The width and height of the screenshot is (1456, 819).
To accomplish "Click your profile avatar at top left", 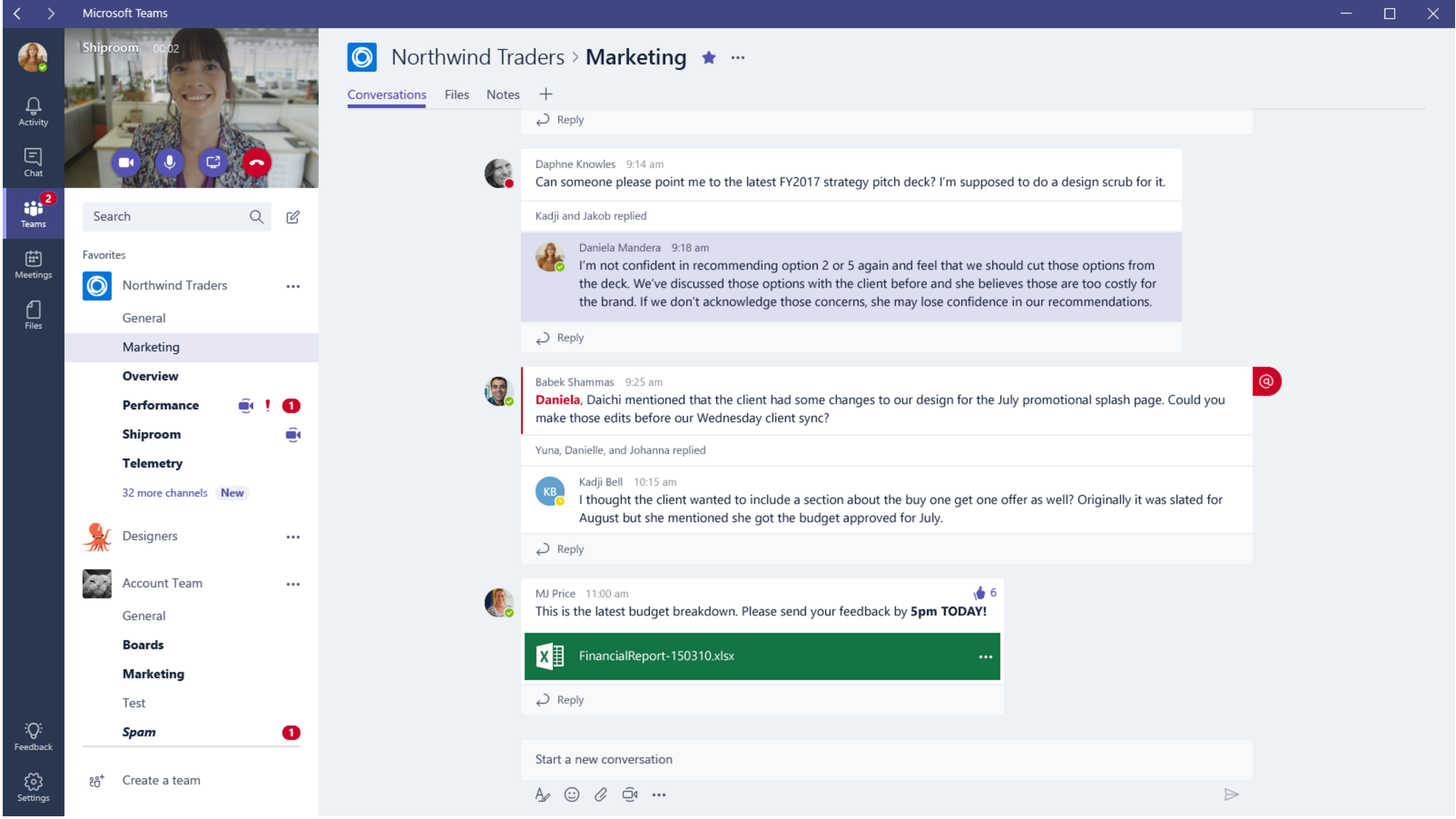I will tap(32, 56).
